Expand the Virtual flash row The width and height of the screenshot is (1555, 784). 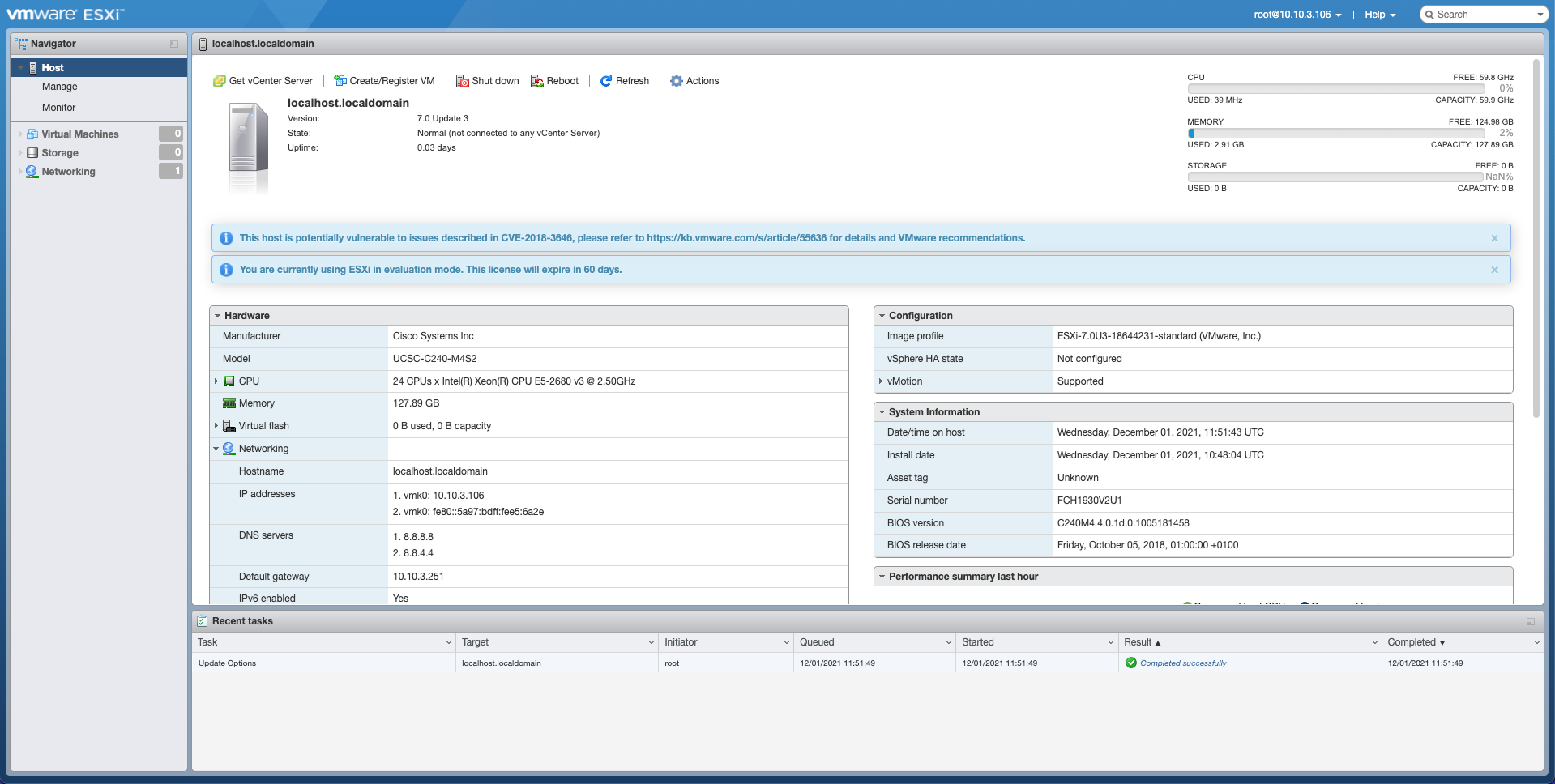coord(216,426)
